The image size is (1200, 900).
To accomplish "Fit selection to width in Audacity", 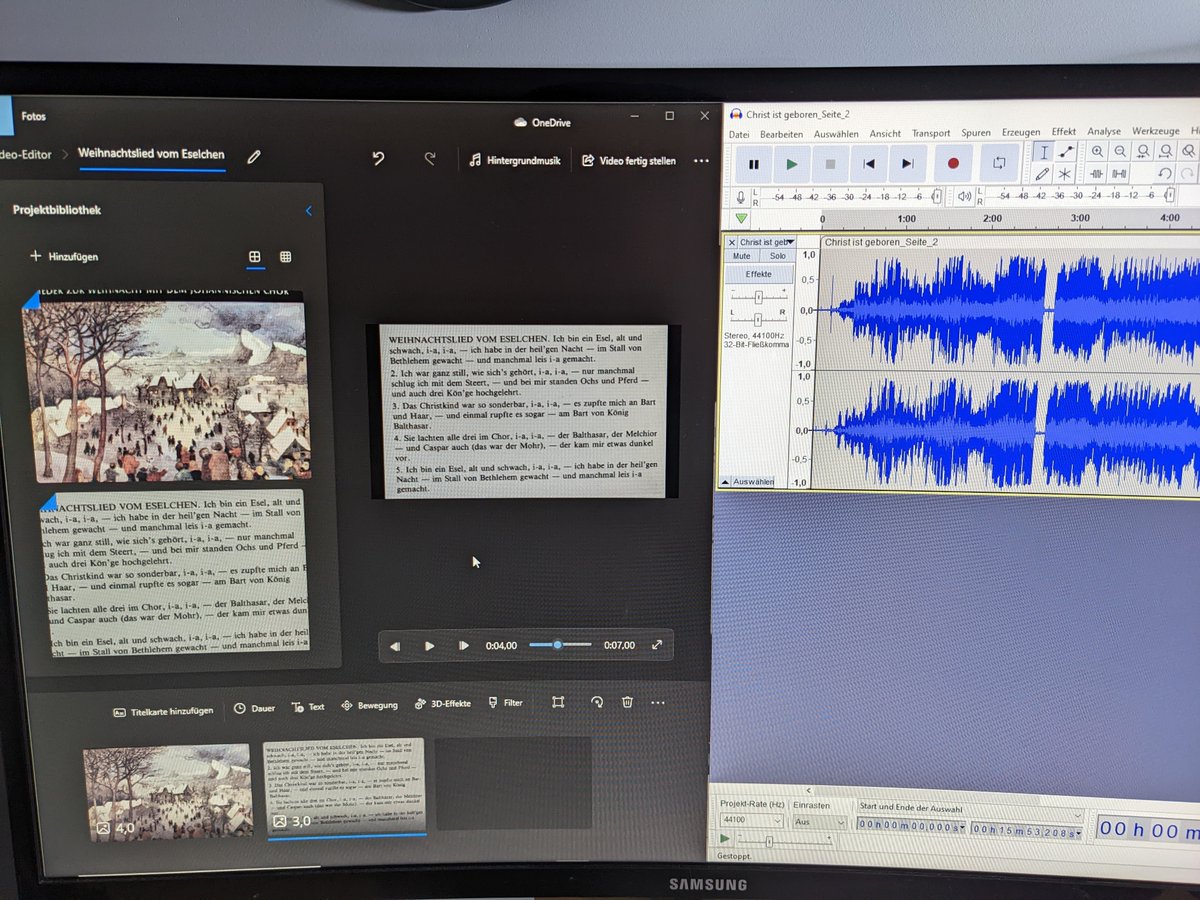I will pos(1142,151).
